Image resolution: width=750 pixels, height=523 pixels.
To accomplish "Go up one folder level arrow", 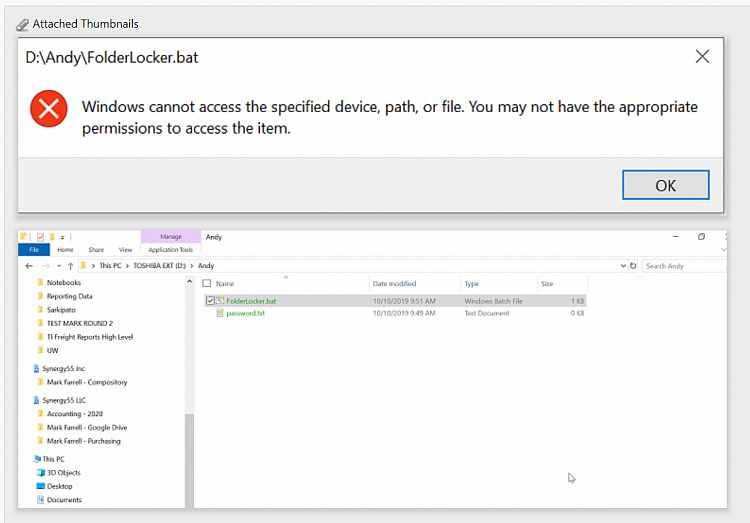I will 70,266.
